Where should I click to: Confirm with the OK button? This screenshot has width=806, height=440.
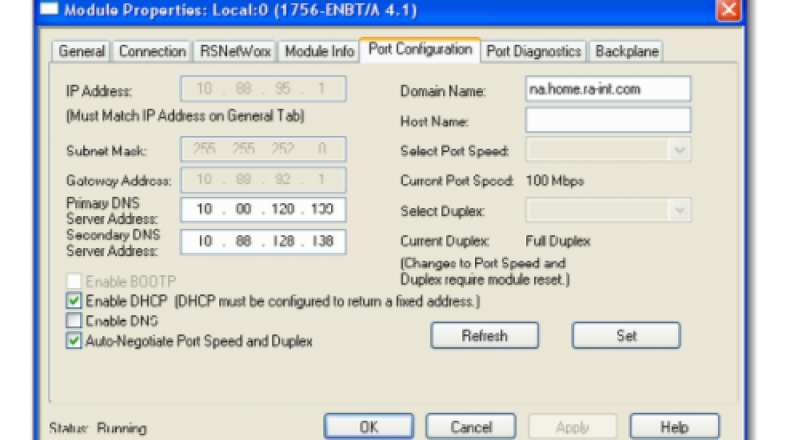tap(369, 427)
